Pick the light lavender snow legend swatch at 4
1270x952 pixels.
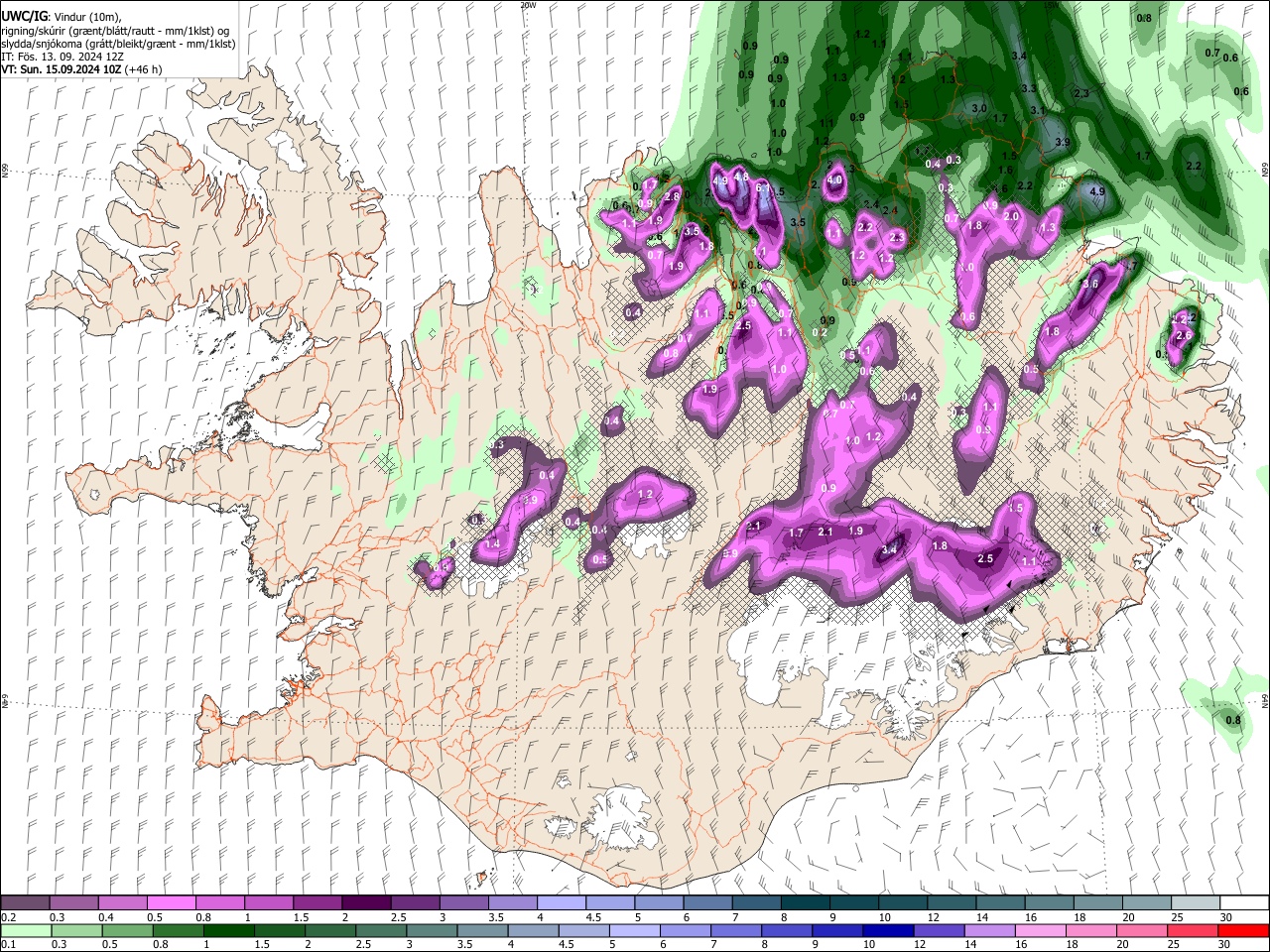pos(562,903)
